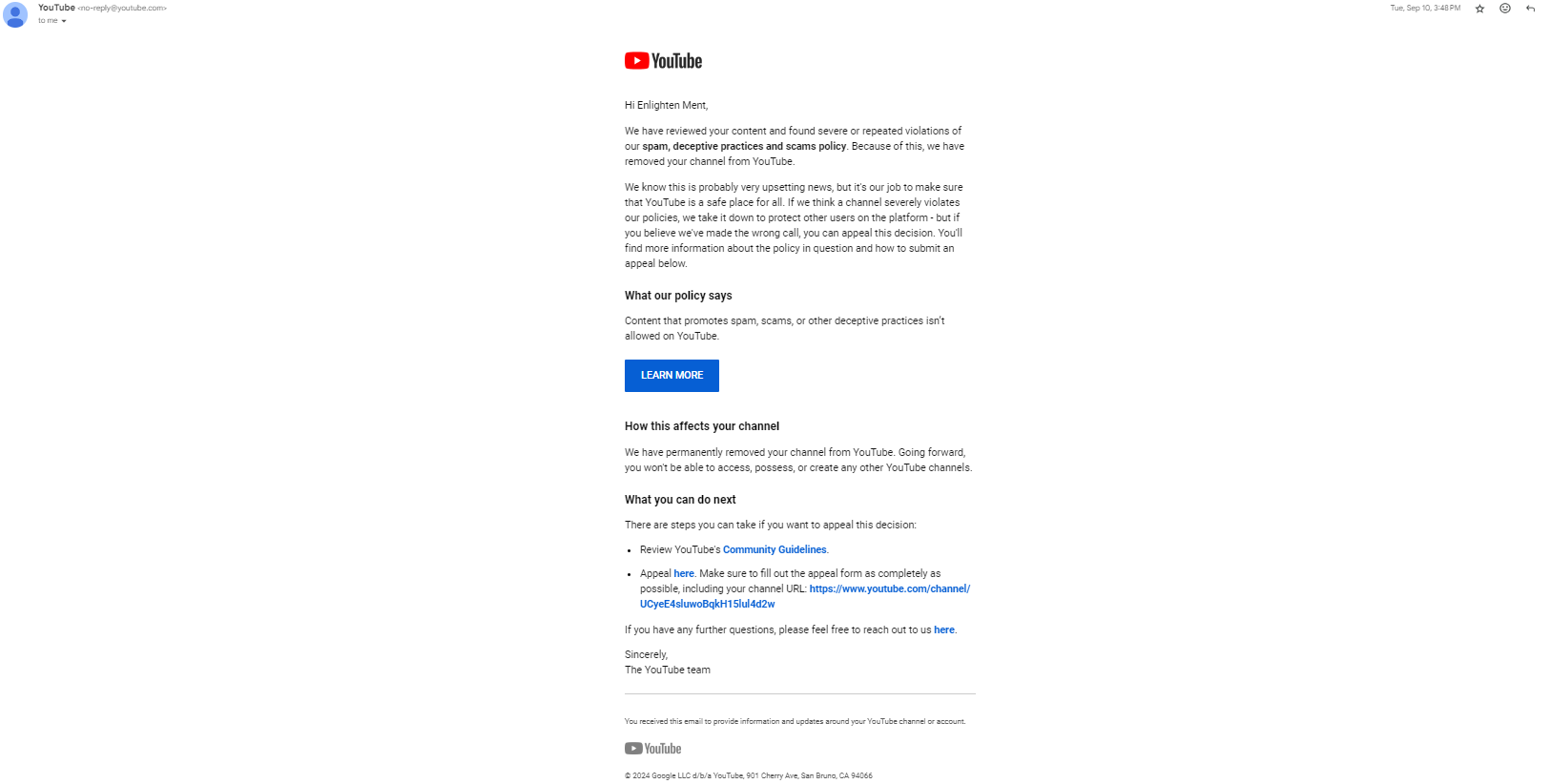Reply using the arrow icon

click(1530, 9)
